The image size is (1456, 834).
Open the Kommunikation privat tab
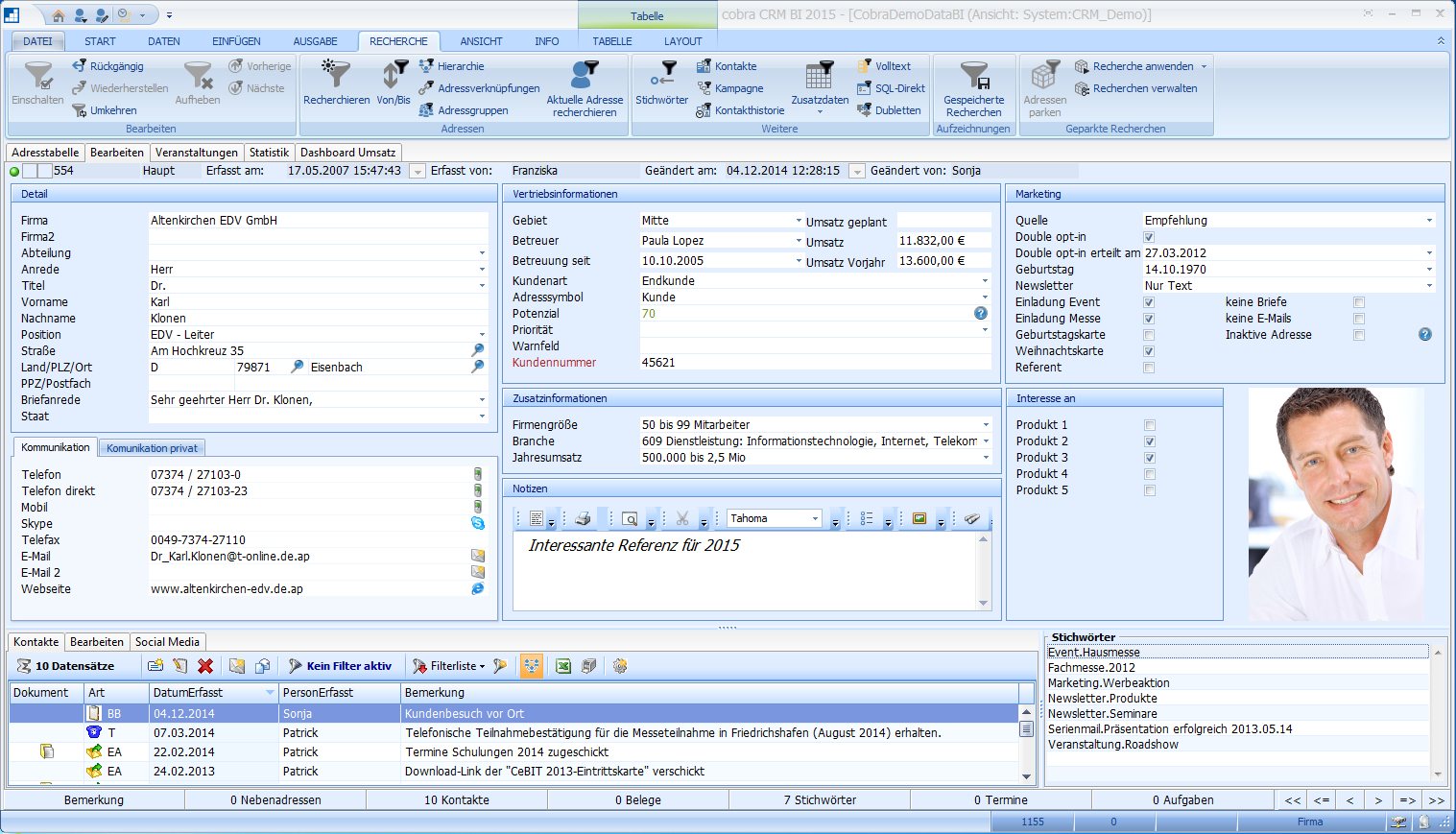[x=152, y=448]
